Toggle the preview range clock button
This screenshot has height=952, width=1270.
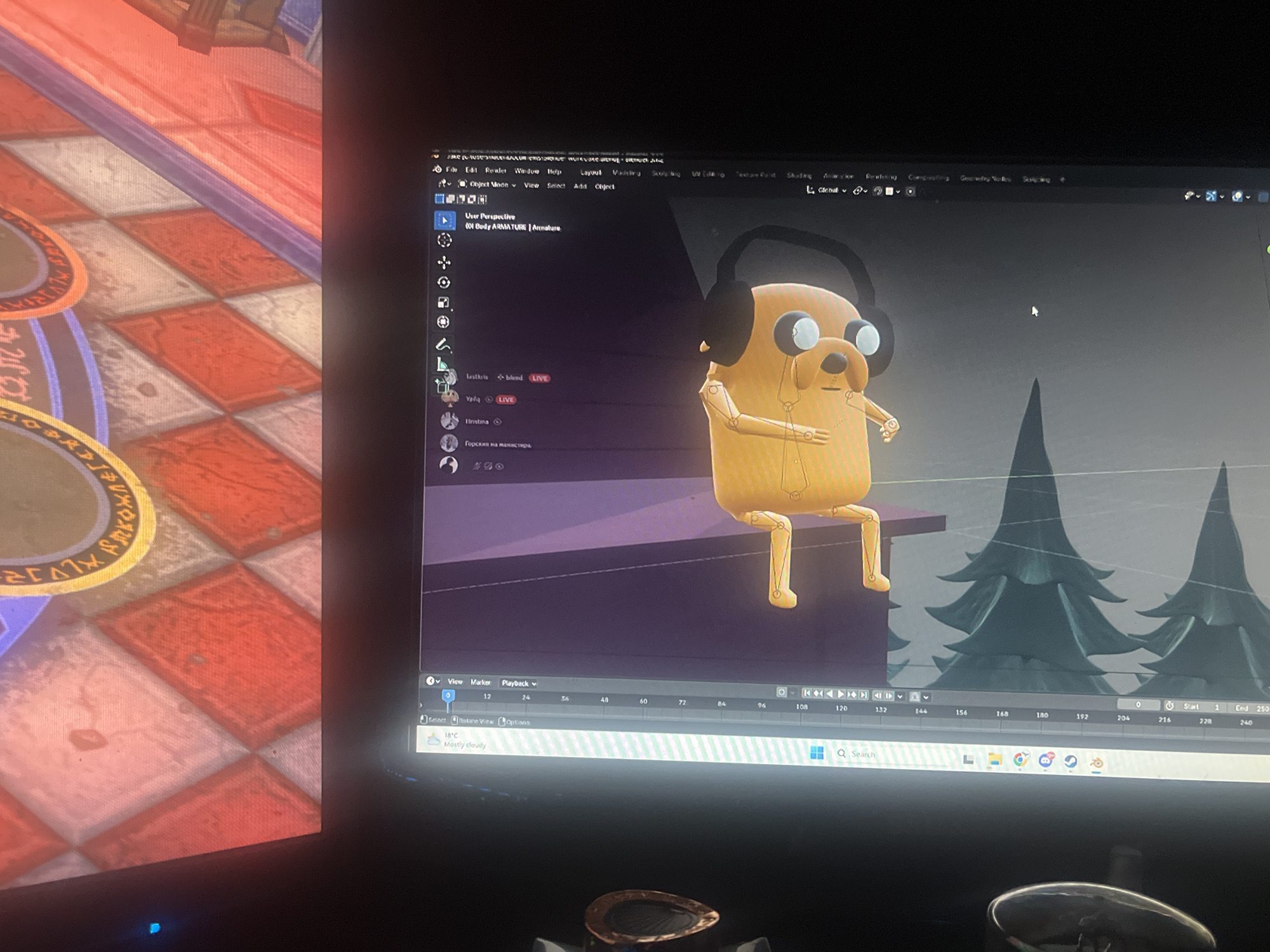tap(1169, 706)
